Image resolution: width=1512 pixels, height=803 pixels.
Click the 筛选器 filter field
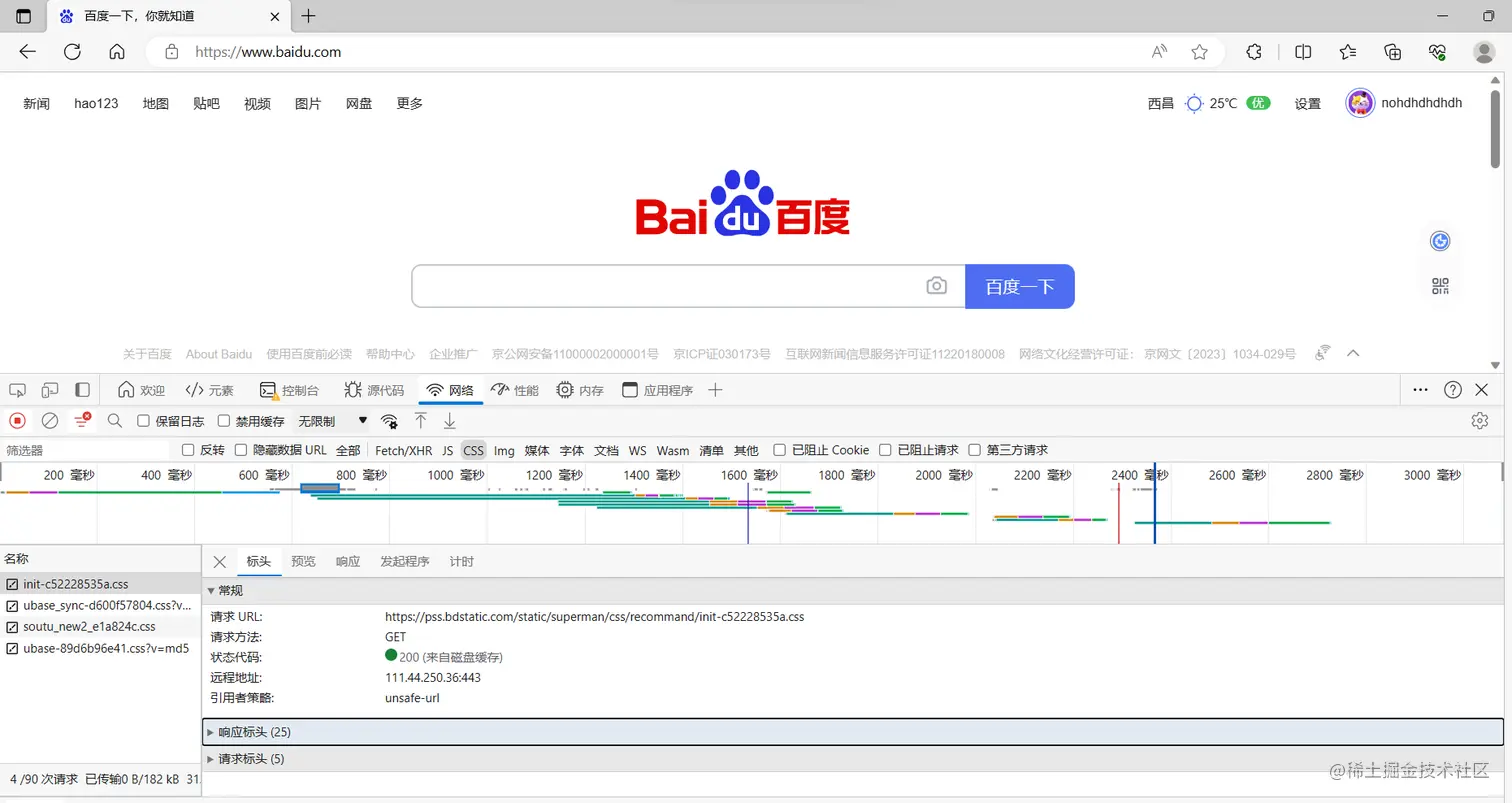coord(86,450)
